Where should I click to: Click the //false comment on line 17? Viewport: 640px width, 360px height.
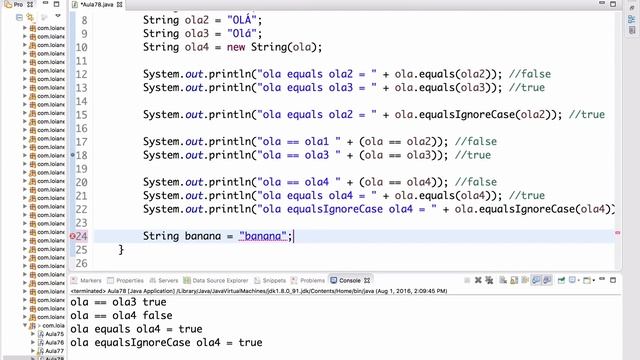point(476,142)
